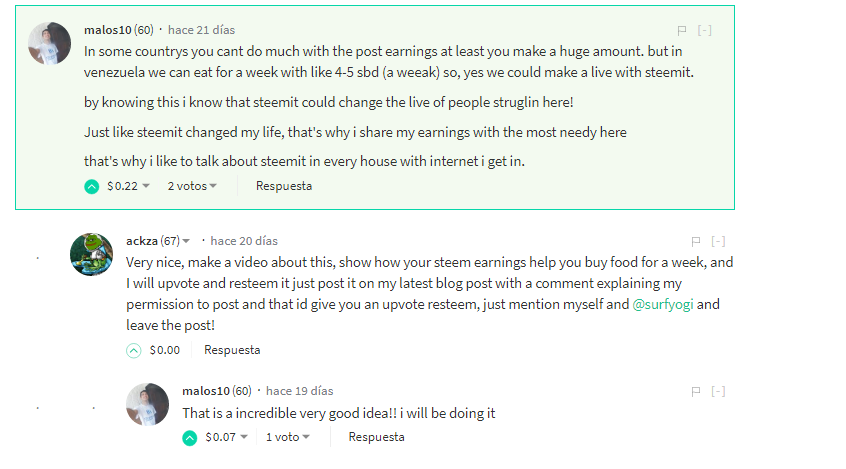
Task: Toggle upvote on malos10's reply worth $0.07
Action: 190,437
